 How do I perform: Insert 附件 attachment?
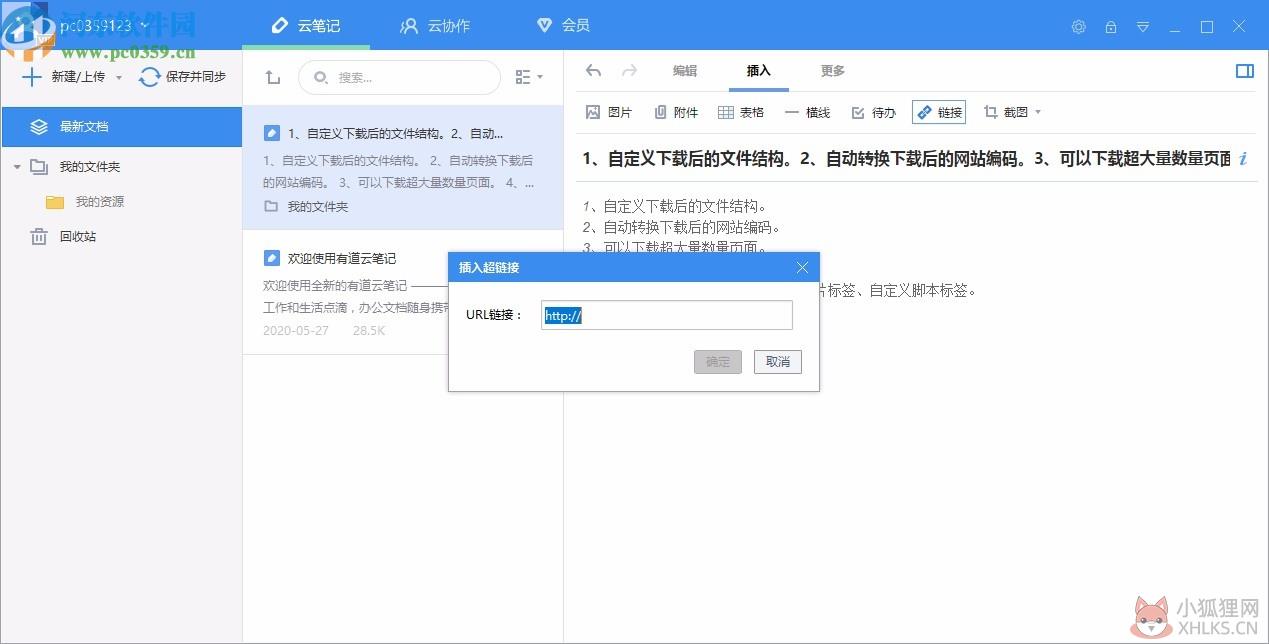click(x=676, y=113)
